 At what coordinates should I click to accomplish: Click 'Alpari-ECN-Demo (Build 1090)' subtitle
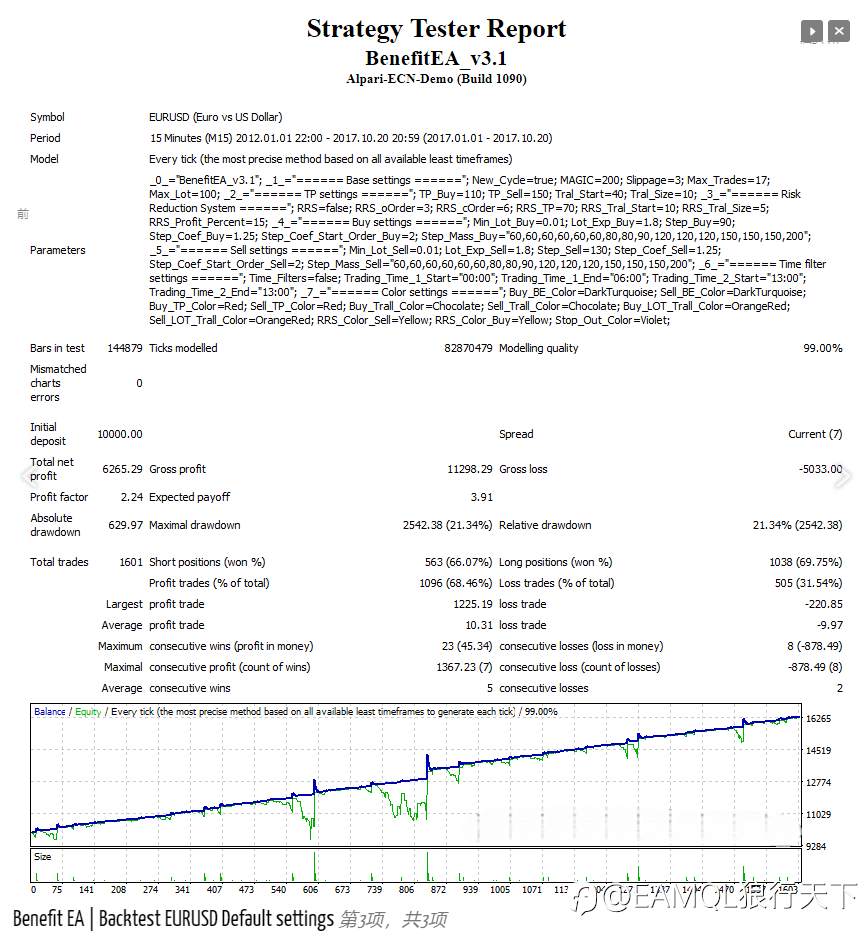click(436, 79)
